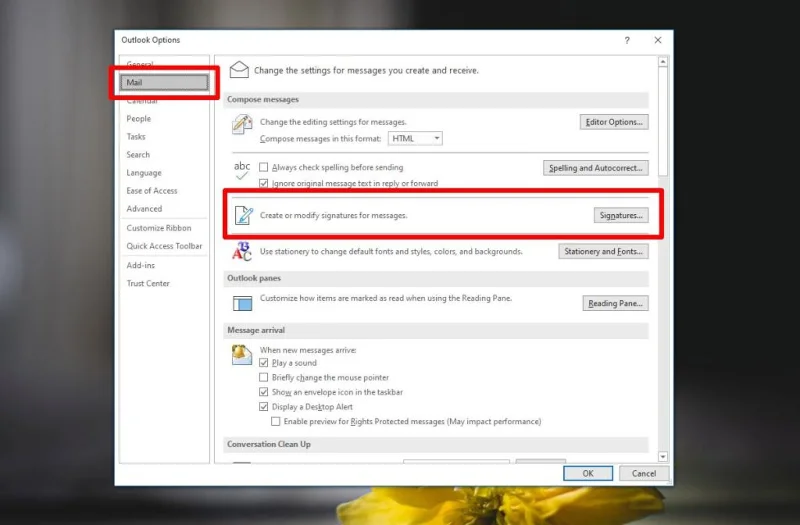
Task: Click the envelope icon beside the settings description
Action: pos(239,69)
